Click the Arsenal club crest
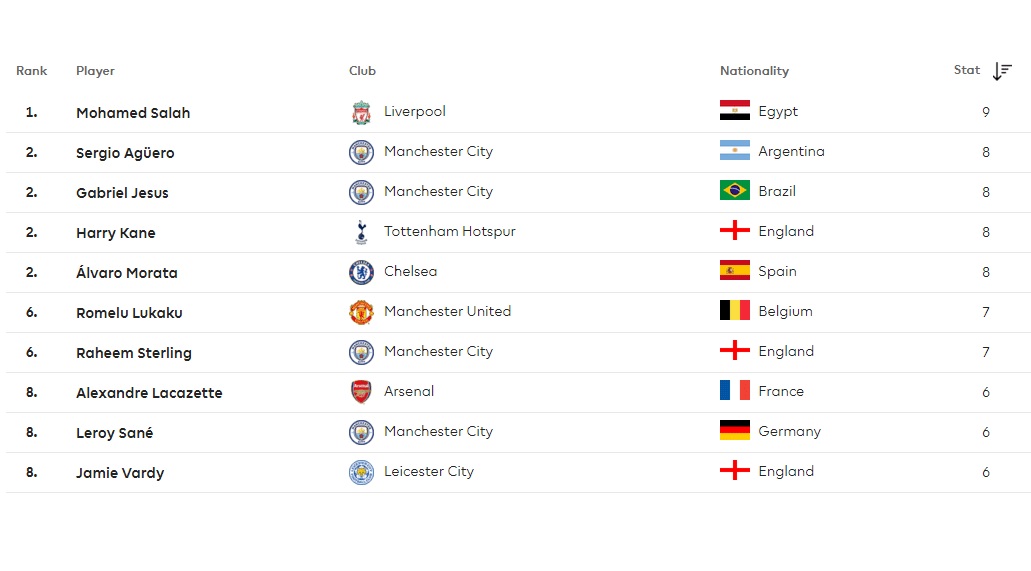Image resolution: width=1031 pixels, height=571 pixels. coord(361,392)
